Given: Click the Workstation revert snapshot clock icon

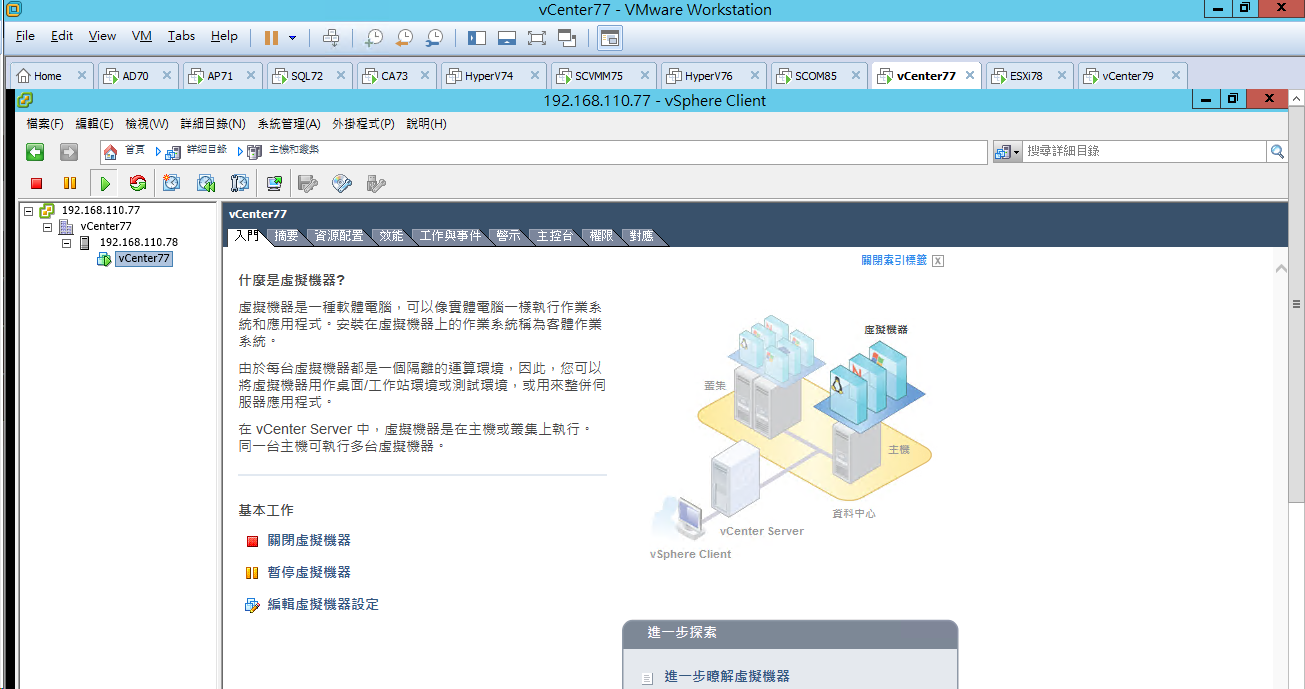Looking at the screenshot, I should click(x=404, y=37).
